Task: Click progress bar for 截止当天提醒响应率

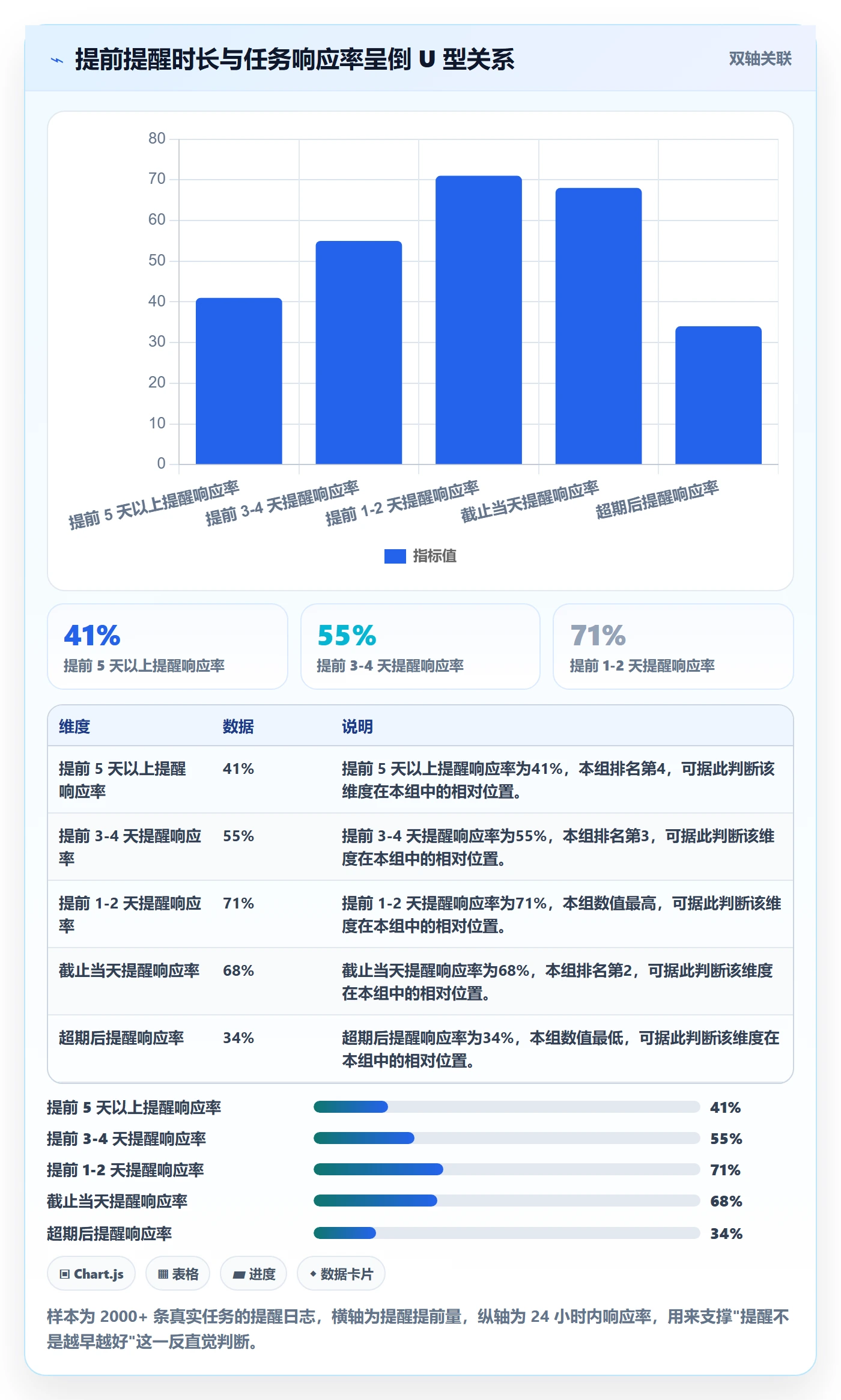Action: (x=506, y=1201)
